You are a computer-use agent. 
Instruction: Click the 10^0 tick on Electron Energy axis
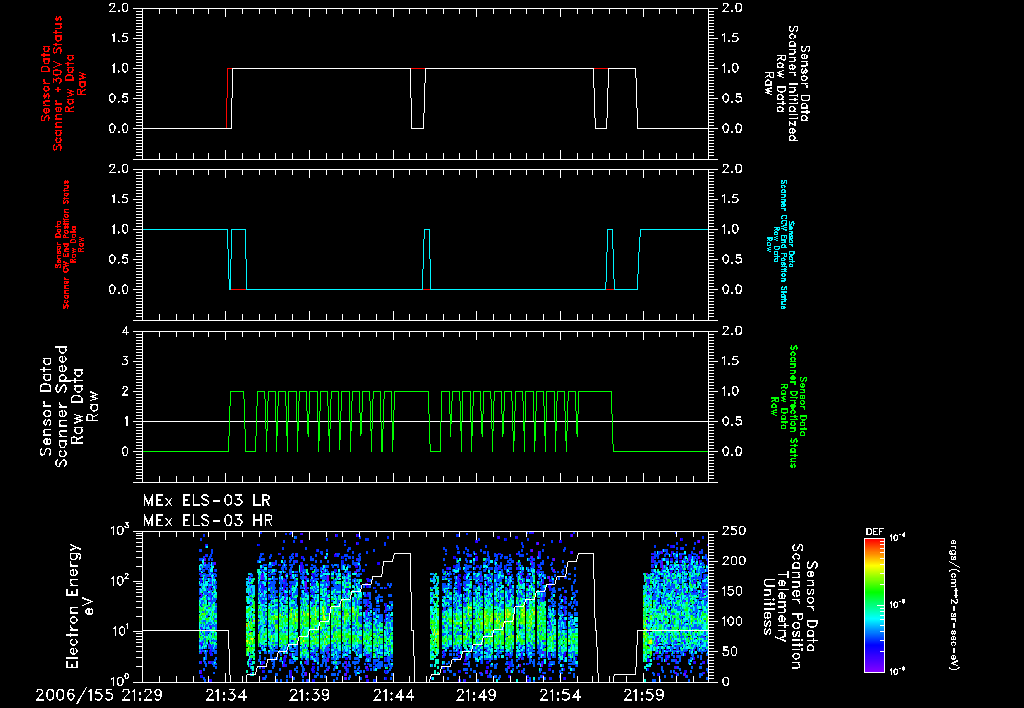119,680
